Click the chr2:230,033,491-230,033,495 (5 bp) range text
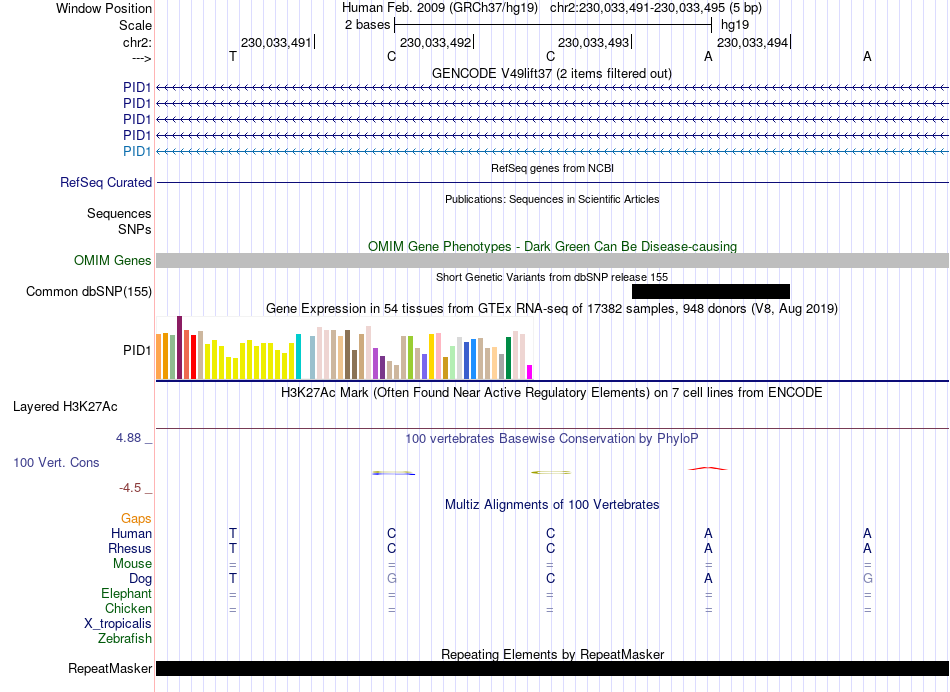The width and height of the screenshot is (950, 692). [656, 8]
